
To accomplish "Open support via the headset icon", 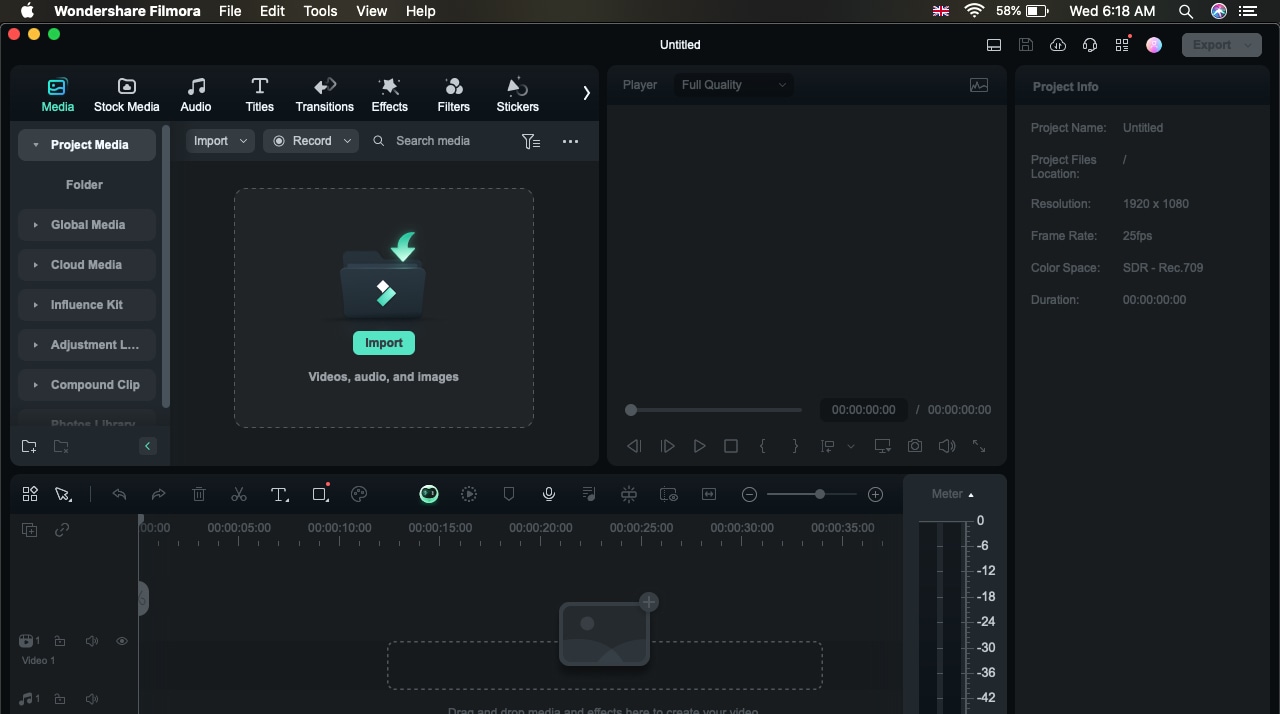I will point(1090,45).
